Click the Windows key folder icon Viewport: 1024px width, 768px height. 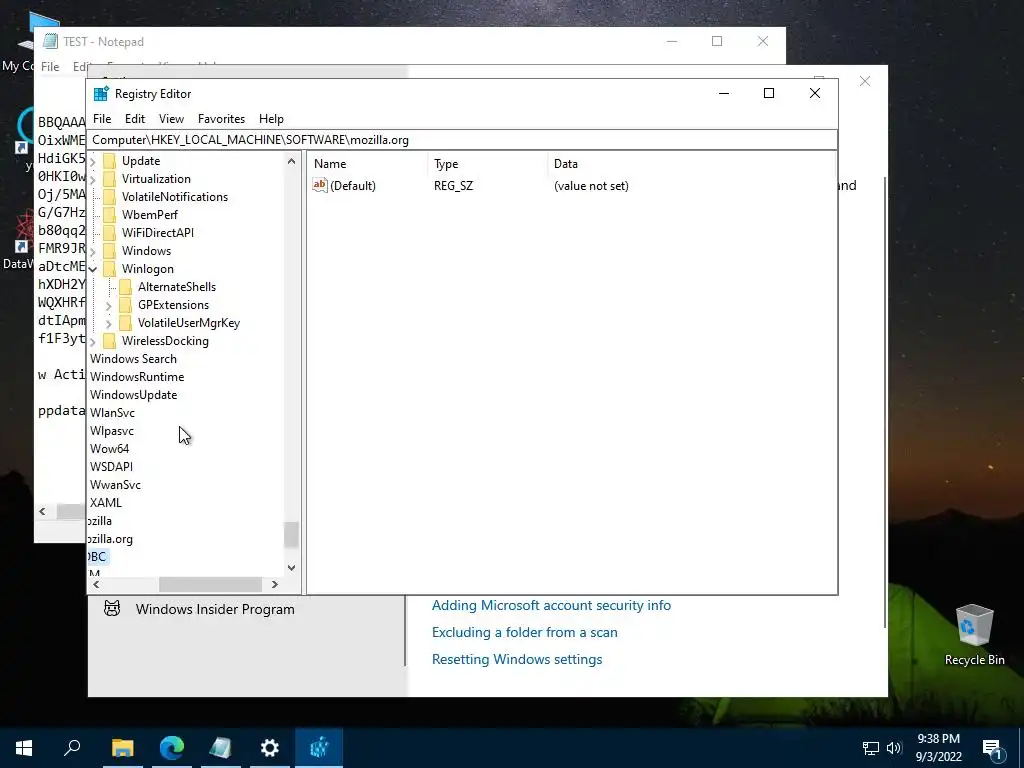click(x=110, y=251)
